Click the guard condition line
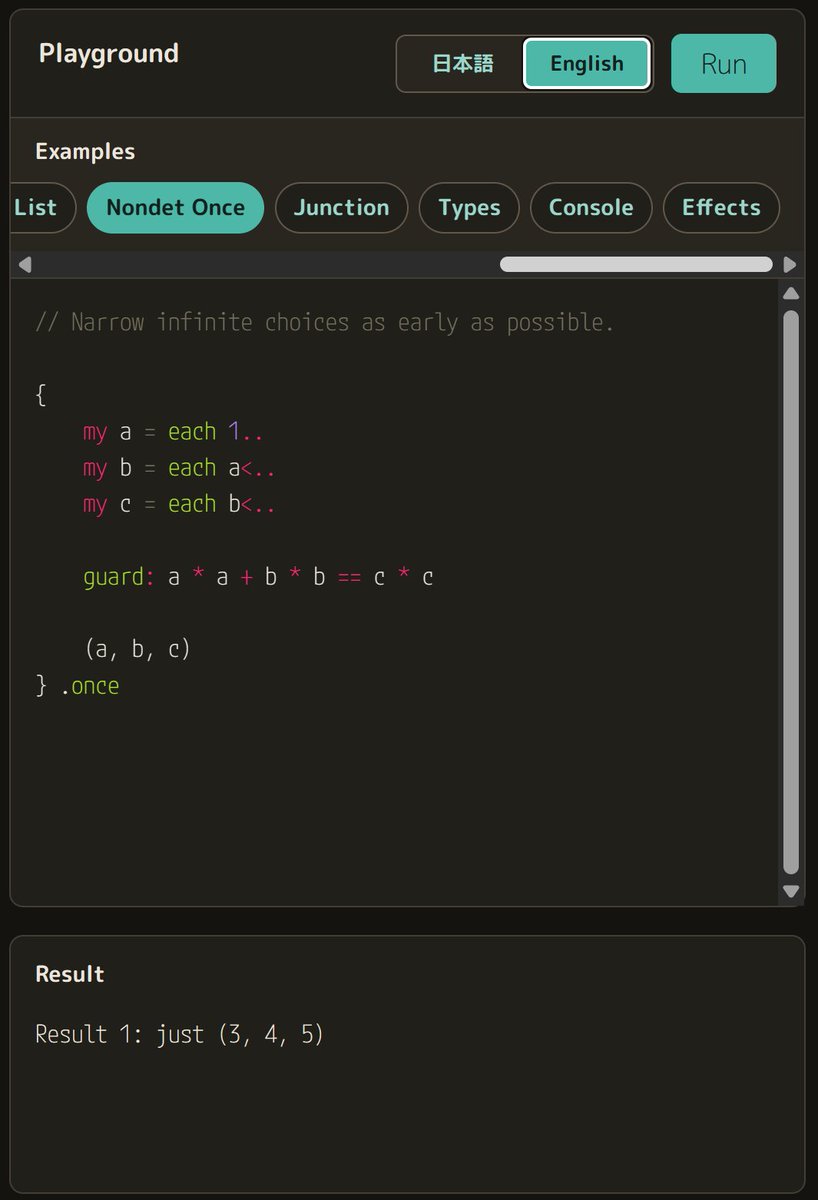Viewport: 818px width, 1200px height. pyautogui.click(x=258, y=577)
